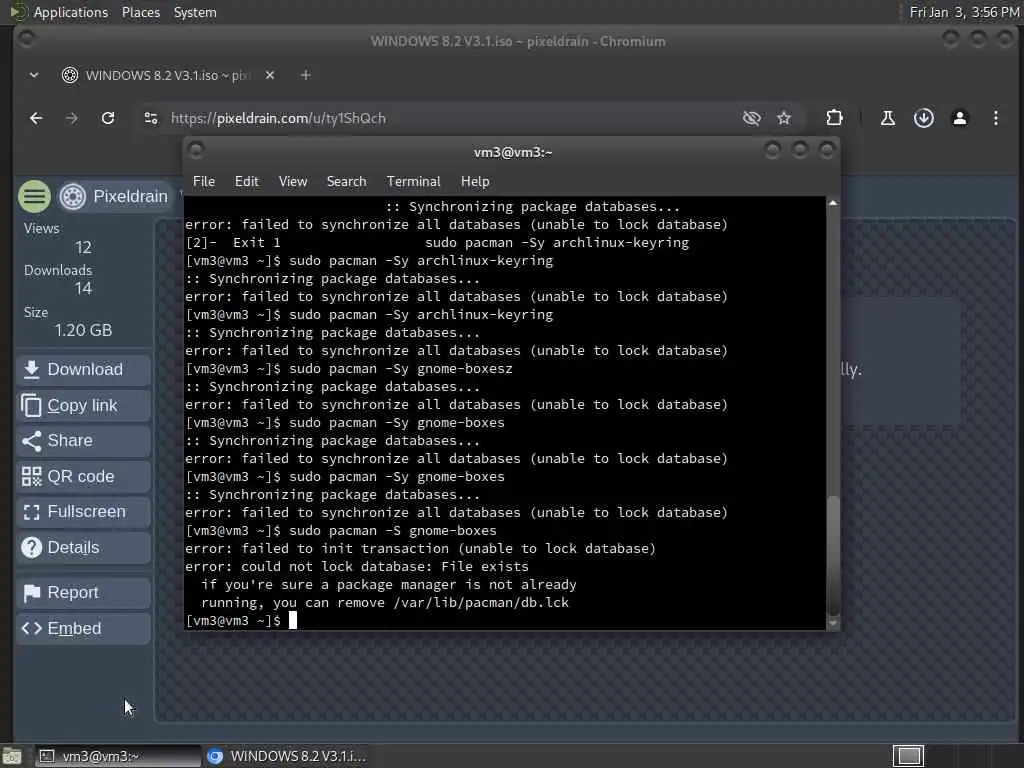Image resolution: width=1024 pixels, height=768 pixels.
Task: Click the terminal scrollbar up arrow
Action: pos(833,203)
